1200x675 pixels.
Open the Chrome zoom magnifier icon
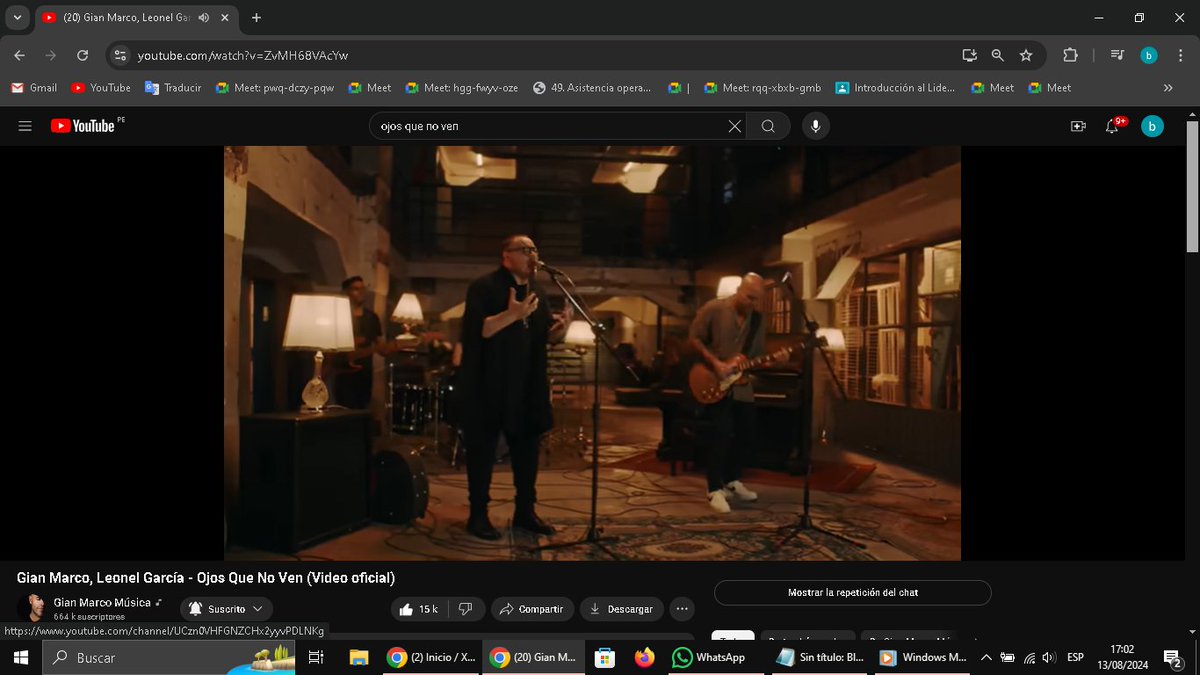point(997,56)
